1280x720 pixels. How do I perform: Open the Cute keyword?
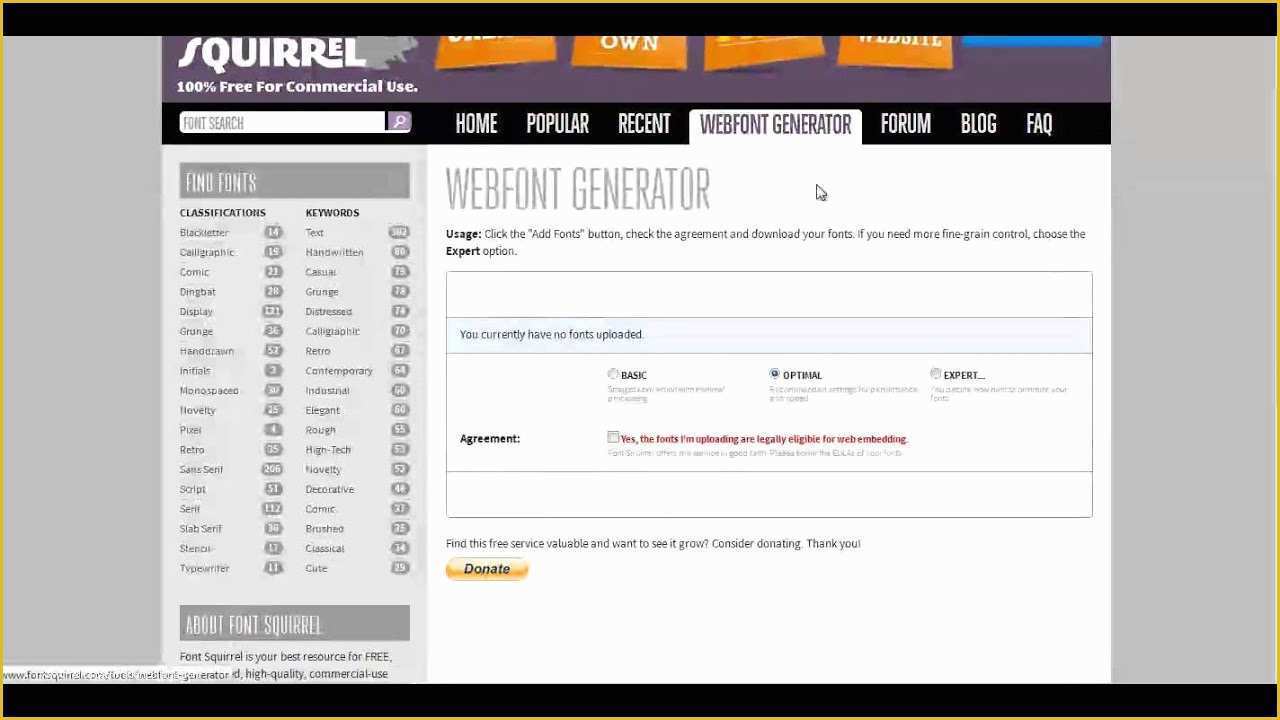click(x=316, y=568)
